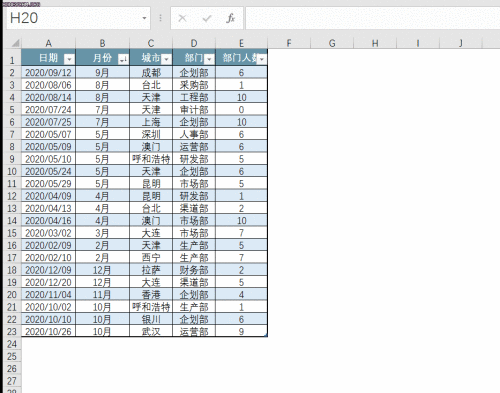Image resolution: width=500 pixels, height=393 pixels.
Task: Click the 香港 city cell
Action: pos(151,295)
